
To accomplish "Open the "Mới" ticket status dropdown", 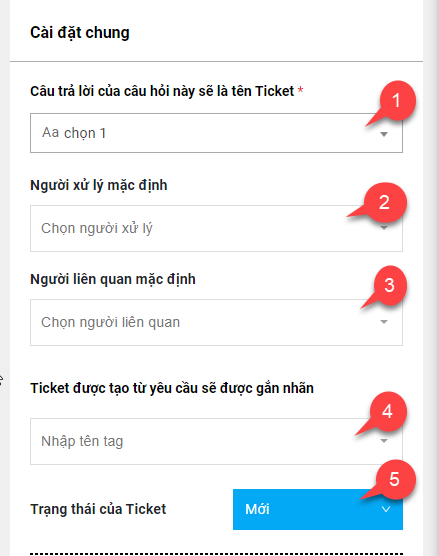I will [x=318, y=509].
